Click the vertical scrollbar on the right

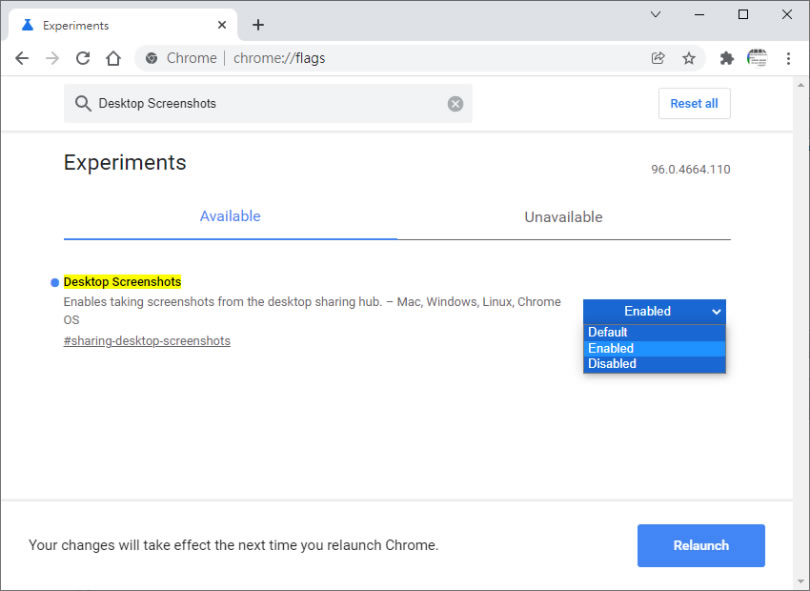803,300
